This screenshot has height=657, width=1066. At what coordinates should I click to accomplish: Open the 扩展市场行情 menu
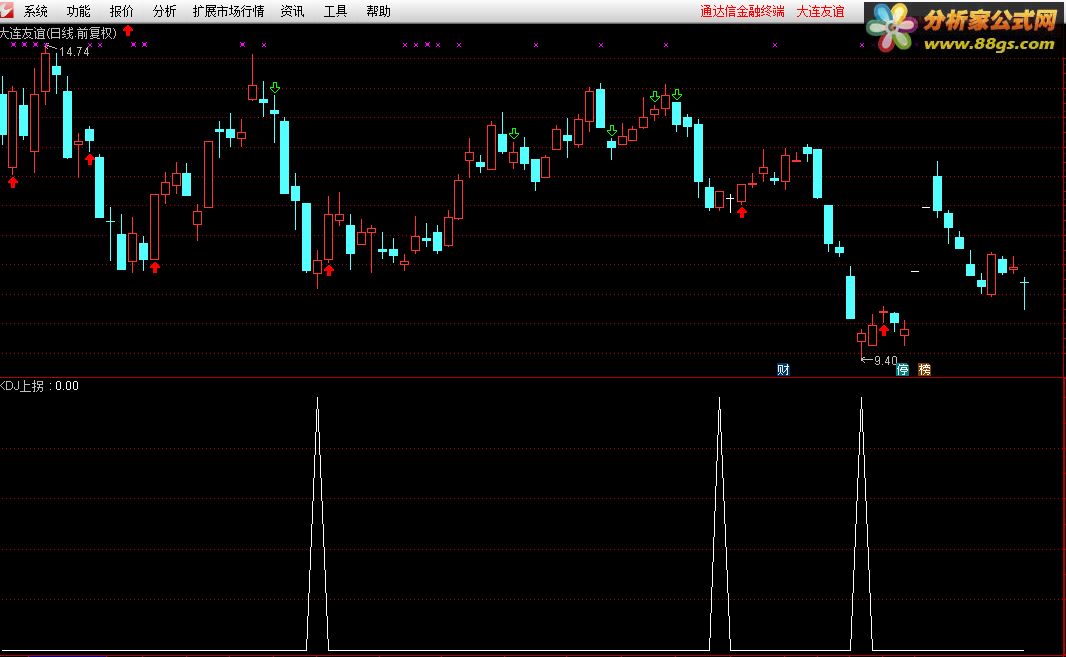228,11
